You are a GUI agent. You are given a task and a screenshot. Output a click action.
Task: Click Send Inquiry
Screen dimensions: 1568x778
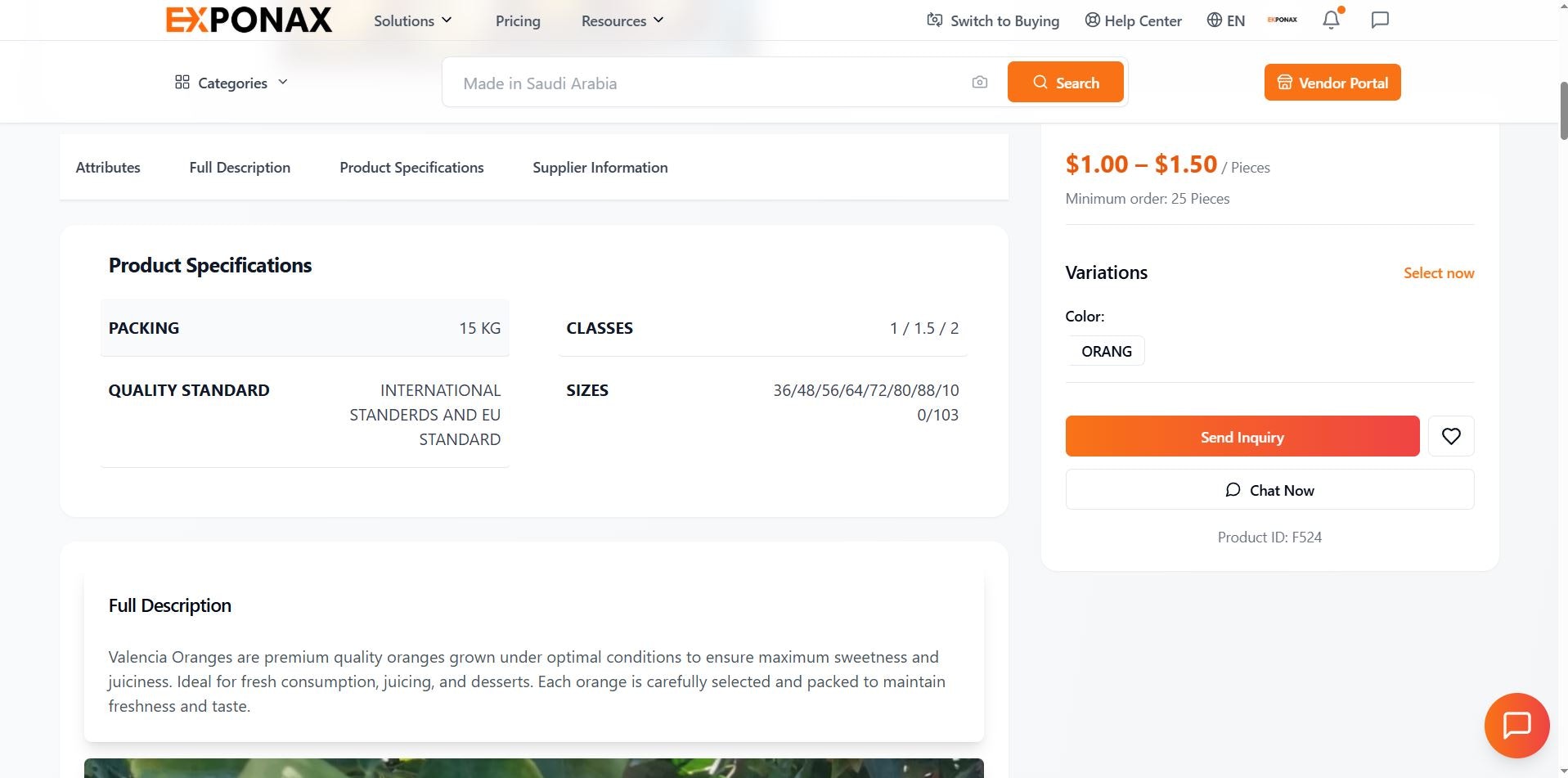pyautogui.click(x=1241, y=436)
